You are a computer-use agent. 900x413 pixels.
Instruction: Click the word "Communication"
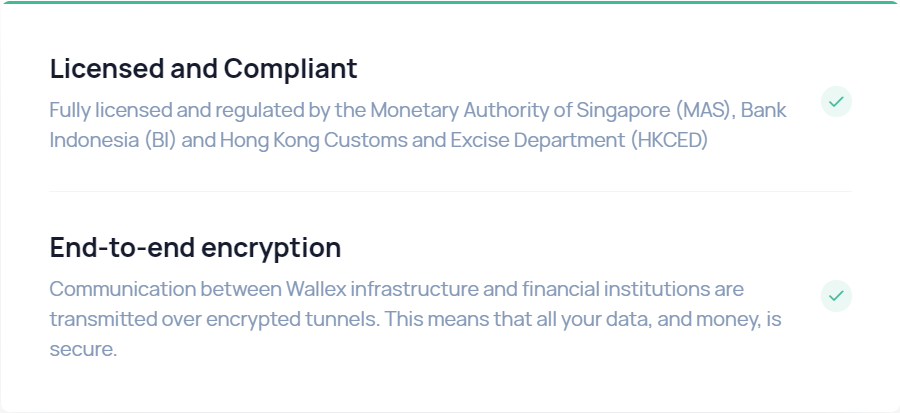click(x=122, y=290)
